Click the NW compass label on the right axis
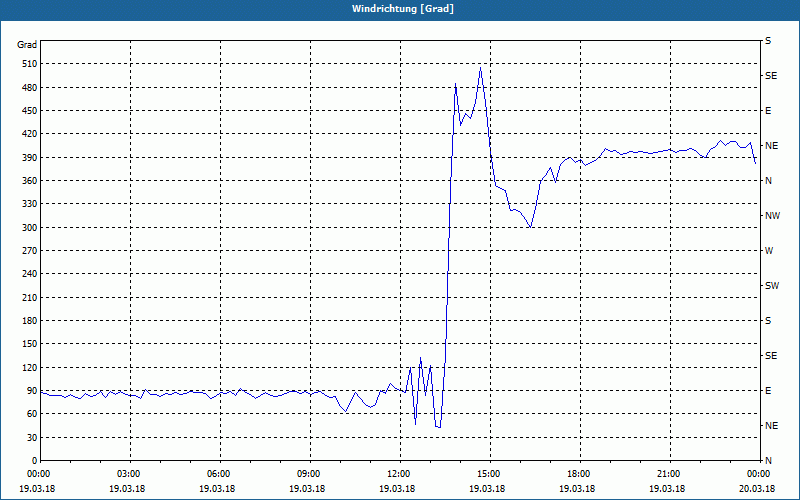800x500 pixels. pos(772,216)
